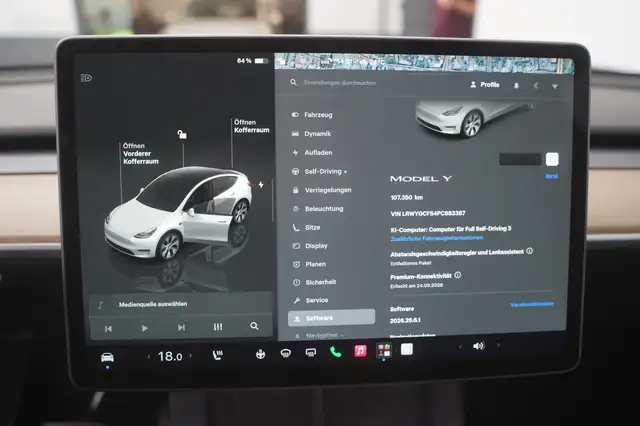Tap info icon beside Abstandsgeschwindigkeitsregler und Lenkassistent
Screen dimensions: 640x426
(529, 251)
